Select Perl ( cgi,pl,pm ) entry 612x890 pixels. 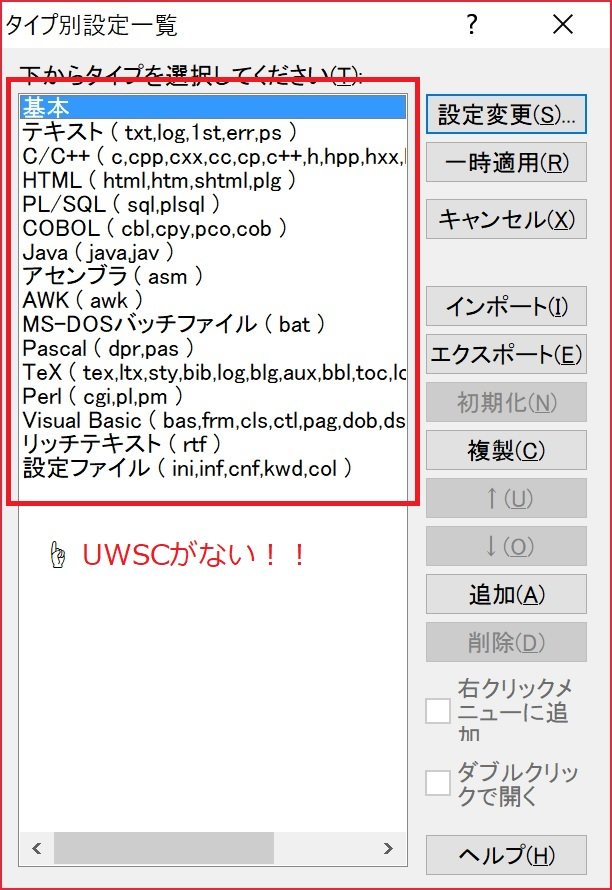point(213,396)
